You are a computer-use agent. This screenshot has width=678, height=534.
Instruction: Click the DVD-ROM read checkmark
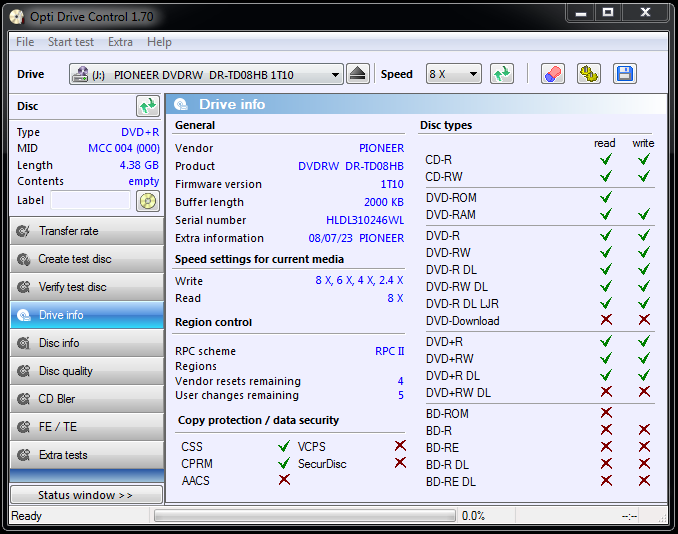pyautogui.click(x=606, y=197)
